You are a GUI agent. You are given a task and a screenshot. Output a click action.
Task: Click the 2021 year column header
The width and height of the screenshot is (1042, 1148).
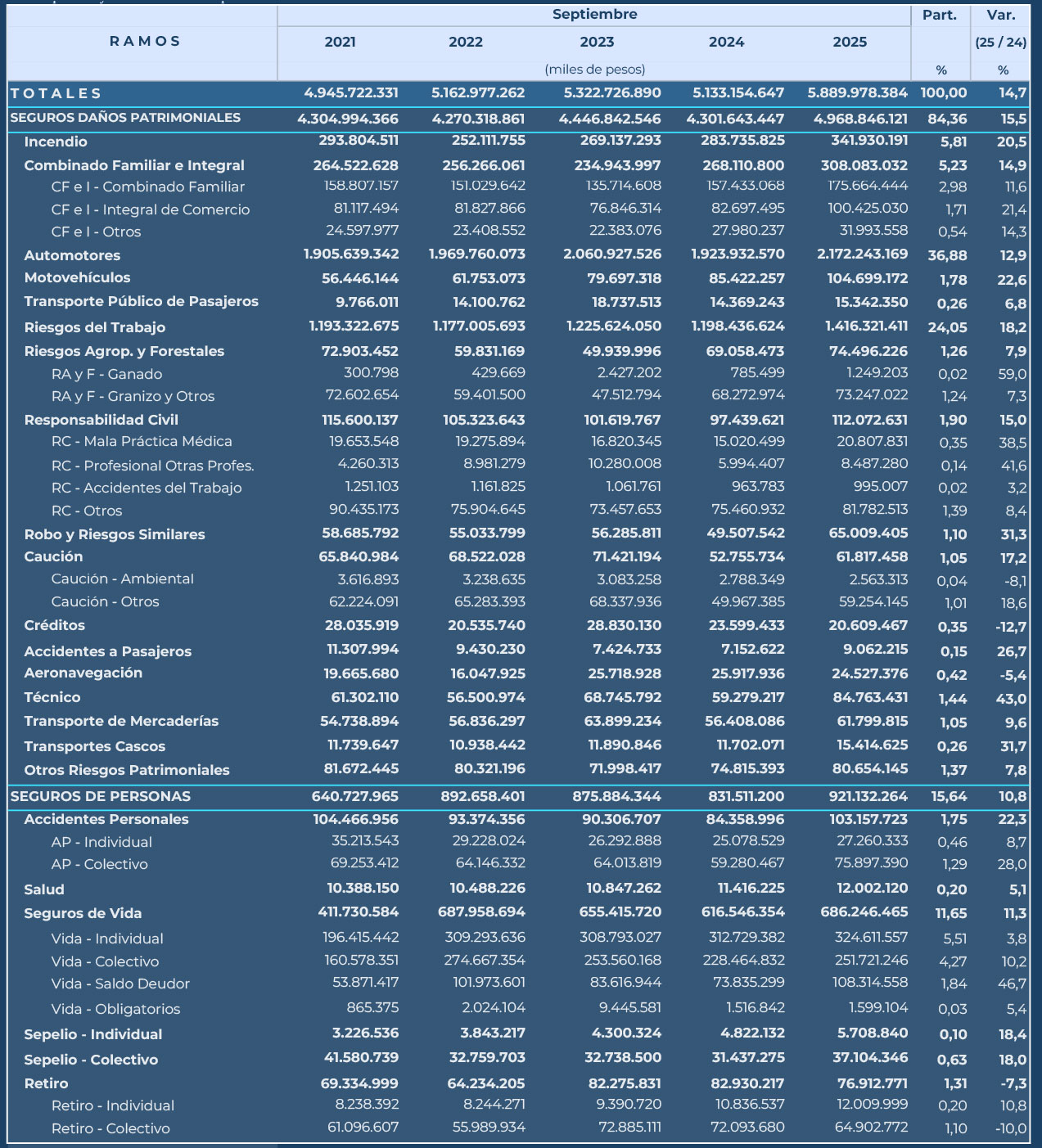340,43
